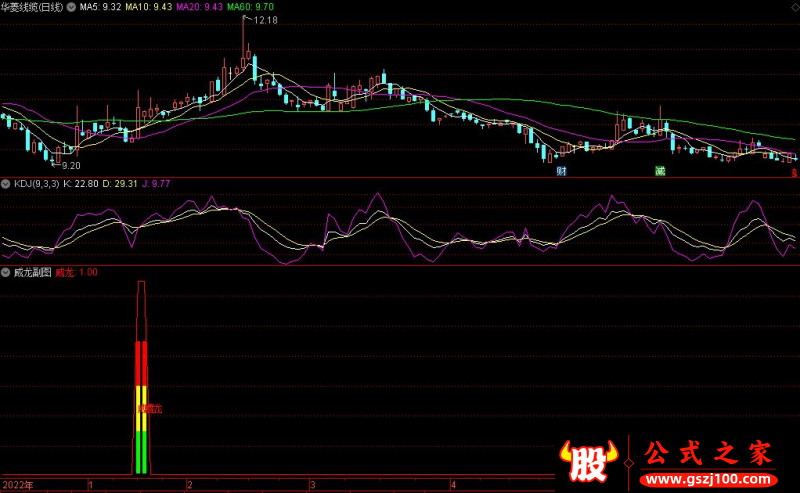The width and height of the screenshot is (800, 493).
Task: Open the KDJ indicator dropdown arrow
Action: tap(6, 184)
